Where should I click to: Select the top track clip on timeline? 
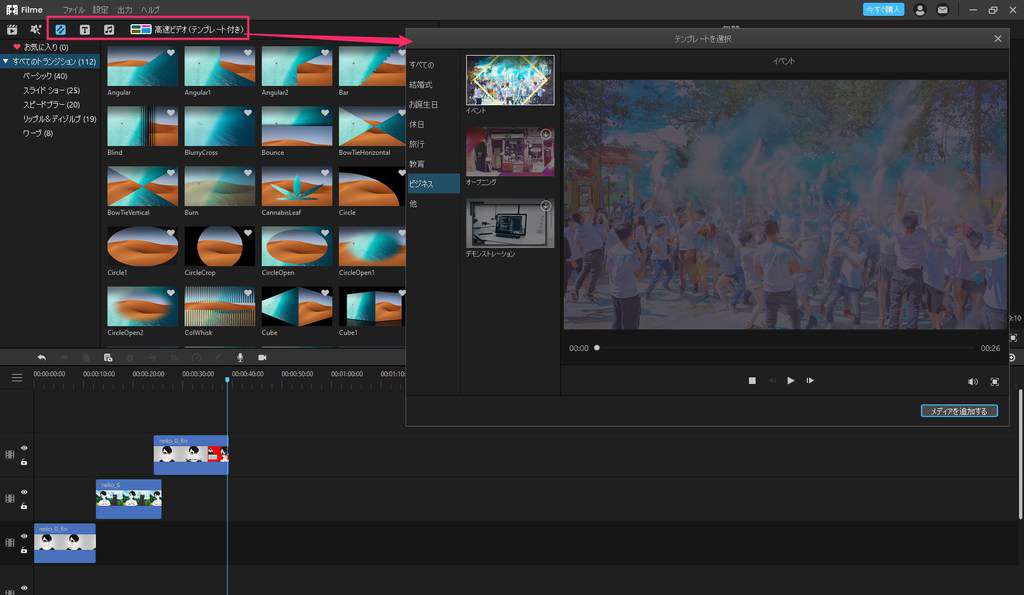[191, 455]
